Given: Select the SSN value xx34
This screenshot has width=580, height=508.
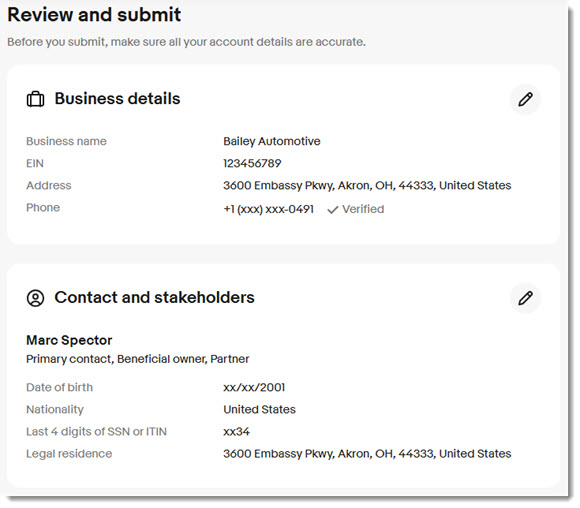Looking at the screenshot, I should [x=237, y=432].
